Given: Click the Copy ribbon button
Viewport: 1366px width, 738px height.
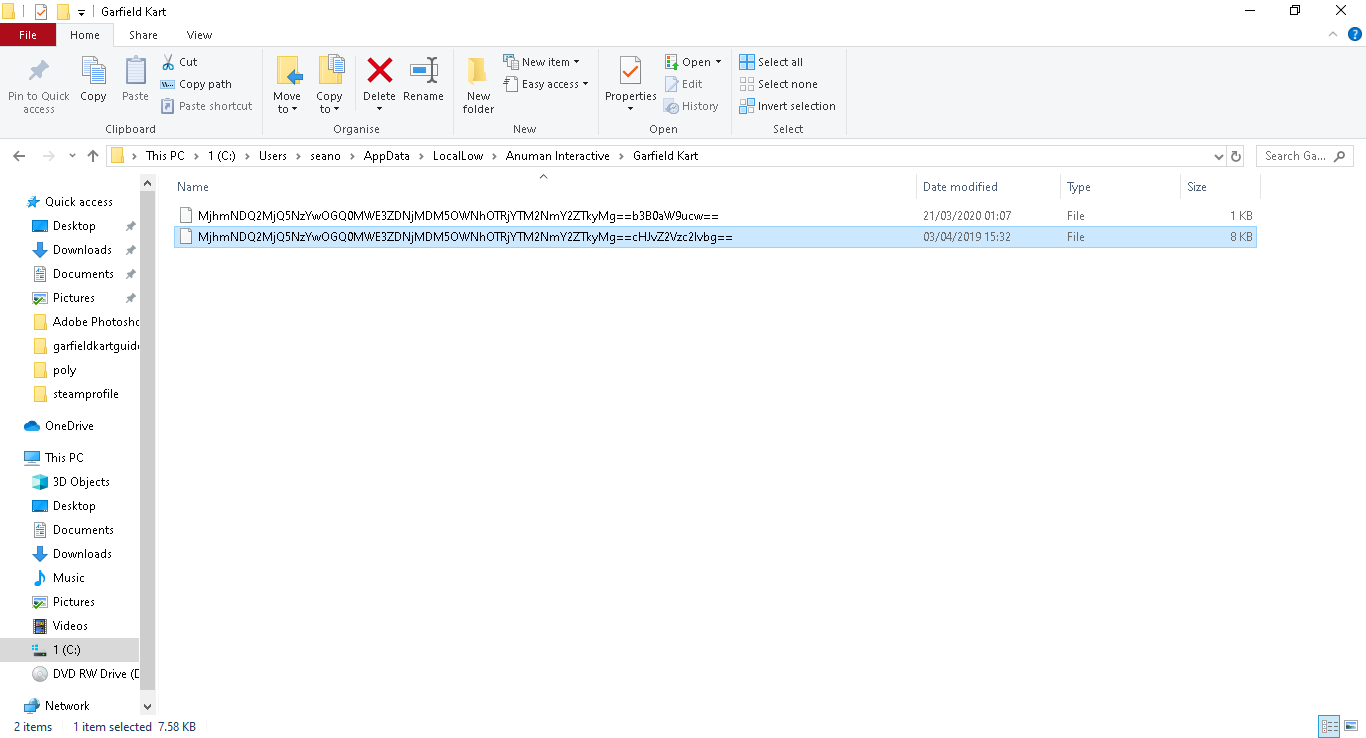Looking at the screenshot, I should pyautogui.click(x=93, y=80).
